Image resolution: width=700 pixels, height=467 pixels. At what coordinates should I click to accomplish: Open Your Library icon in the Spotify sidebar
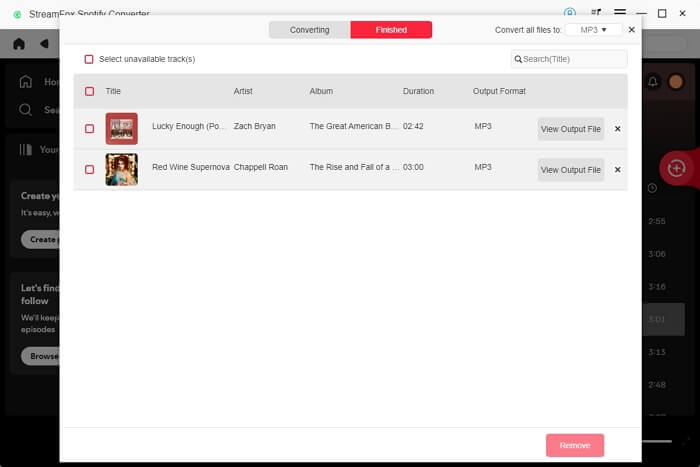point(25,150)
